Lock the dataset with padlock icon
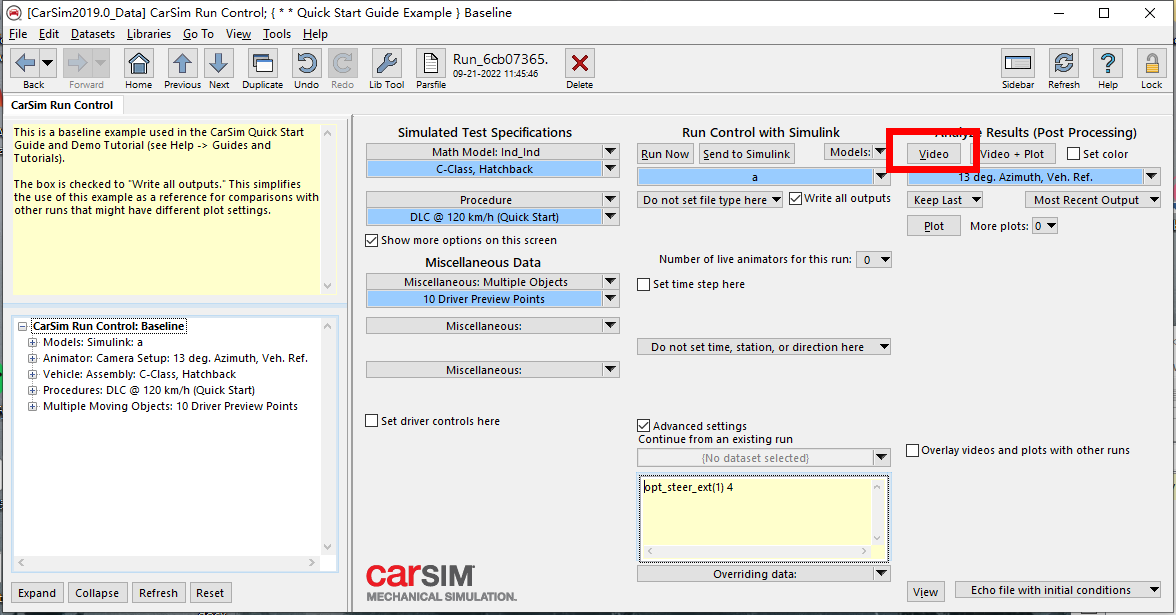The width and height of the screenshot is (1176, 615). point(1151,64)
